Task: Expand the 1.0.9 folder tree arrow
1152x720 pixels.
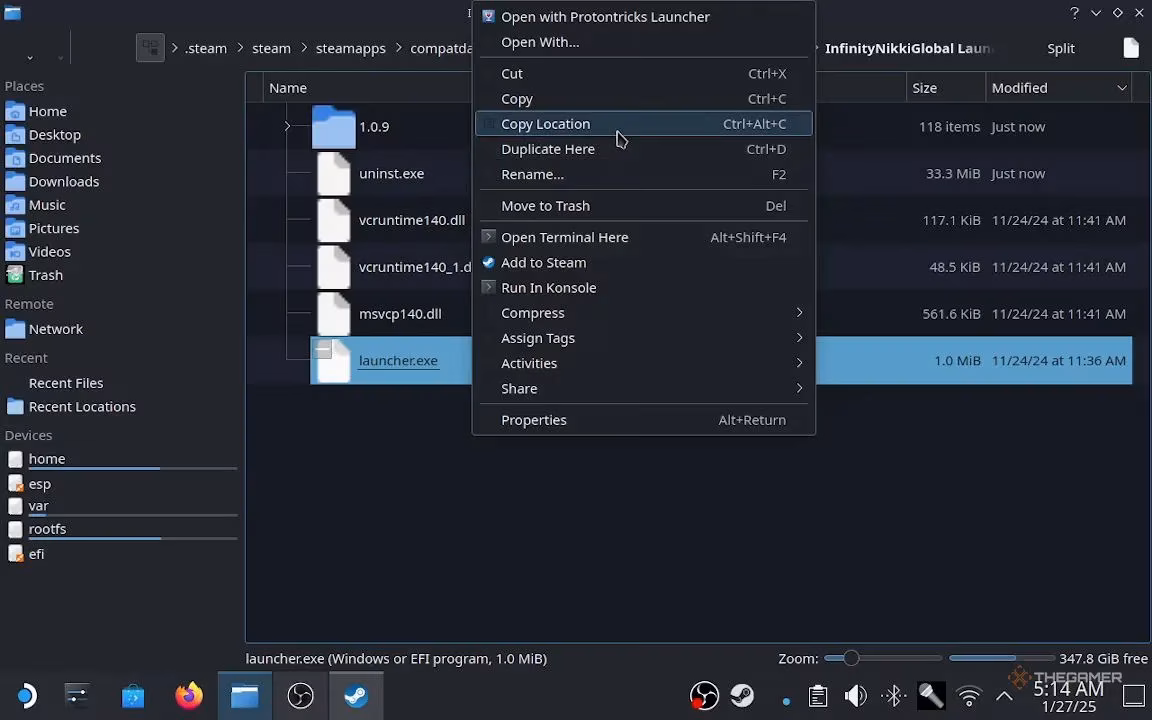Action: point(287,126)
